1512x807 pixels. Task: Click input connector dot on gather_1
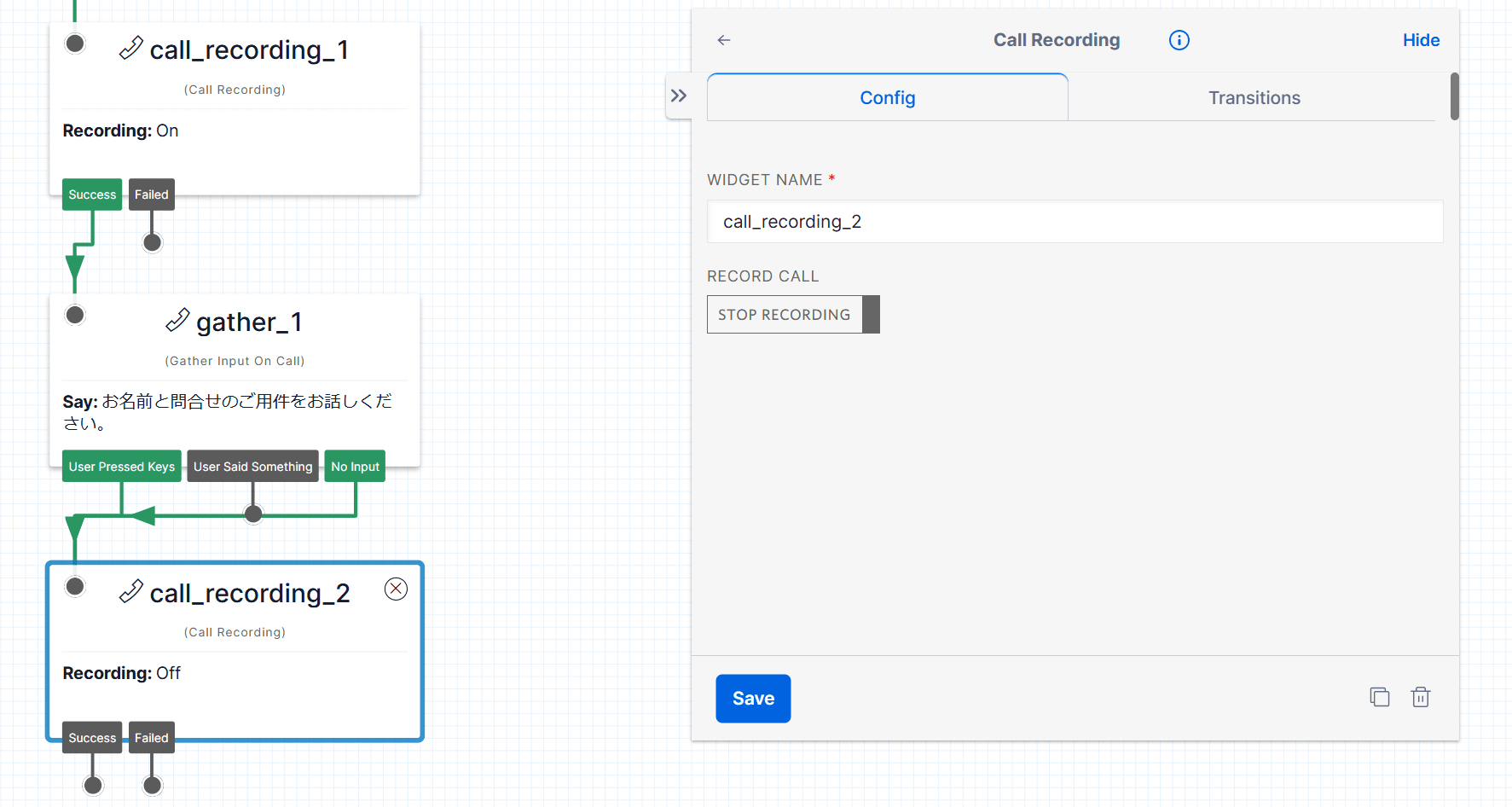(75, 315)
